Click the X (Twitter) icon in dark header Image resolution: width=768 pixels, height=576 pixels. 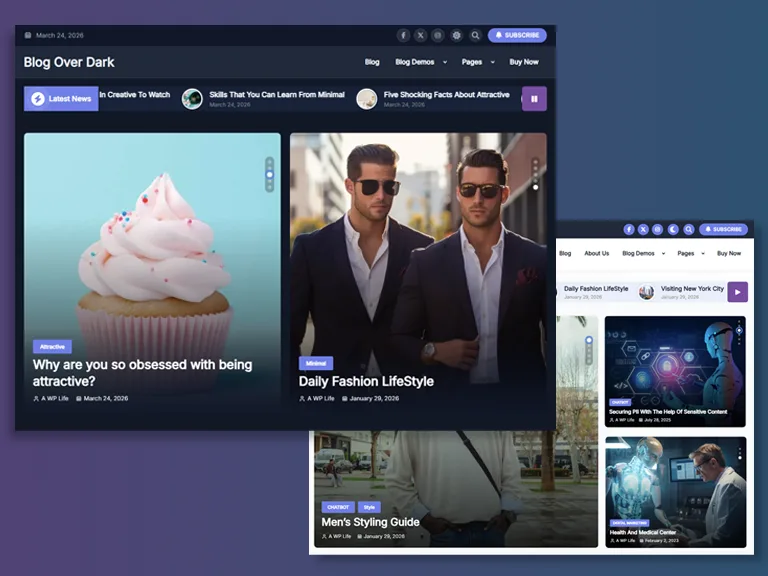(x=421, y=35)
